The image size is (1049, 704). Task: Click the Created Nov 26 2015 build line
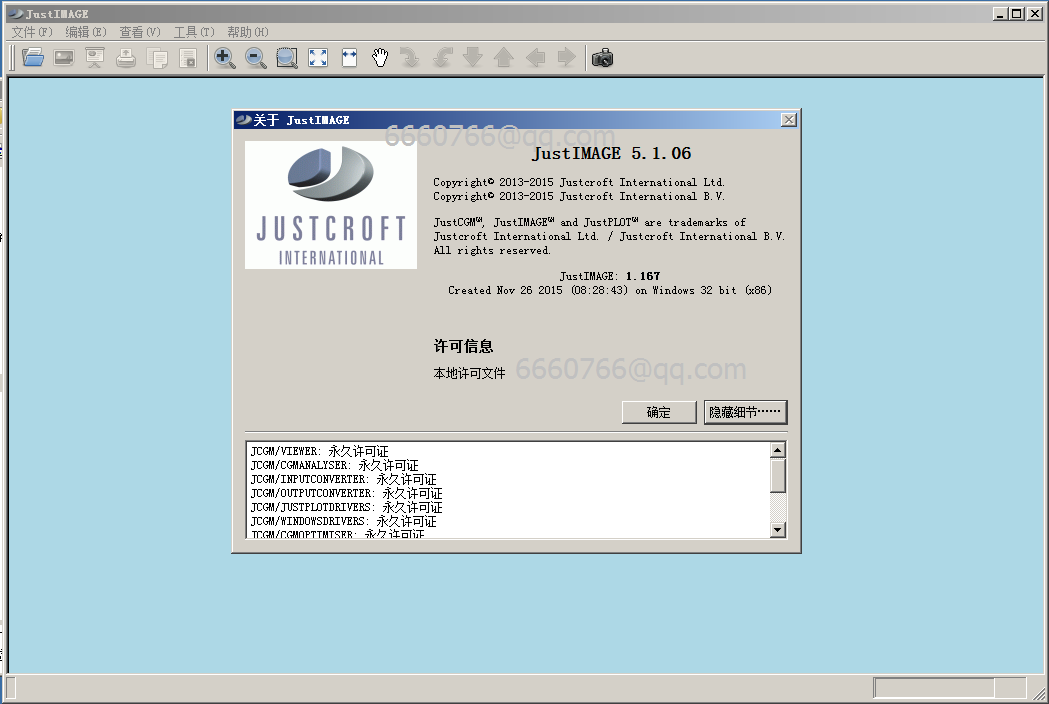click(609, 290)
